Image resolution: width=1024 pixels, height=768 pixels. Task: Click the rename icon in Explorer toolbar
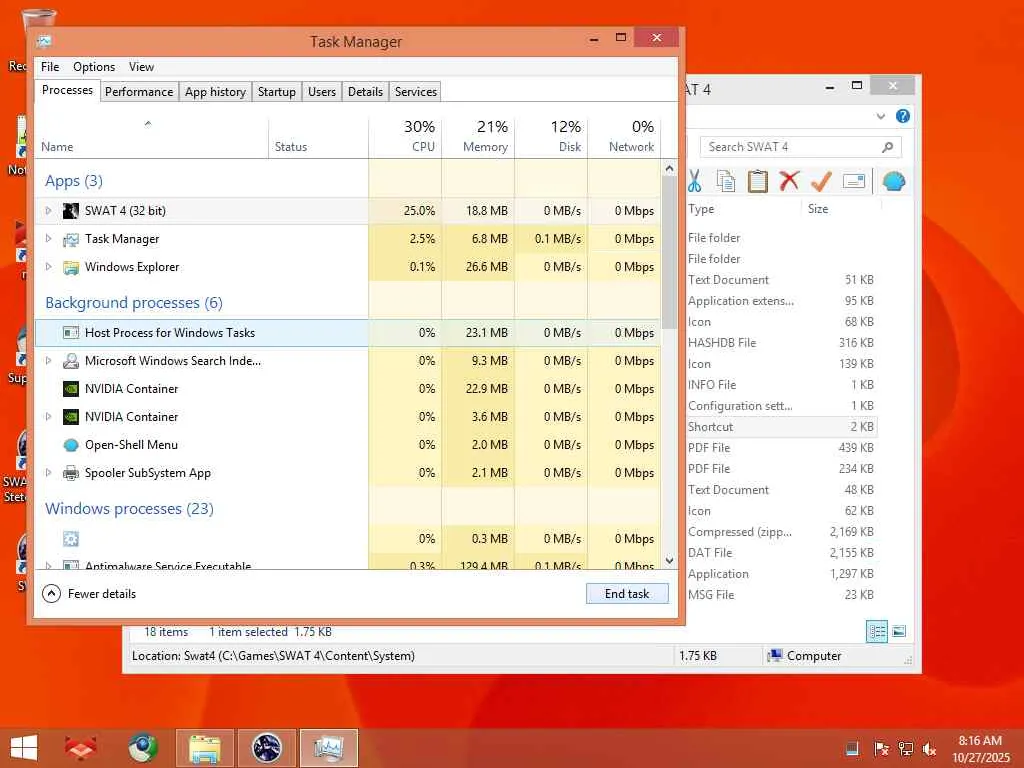854,181
